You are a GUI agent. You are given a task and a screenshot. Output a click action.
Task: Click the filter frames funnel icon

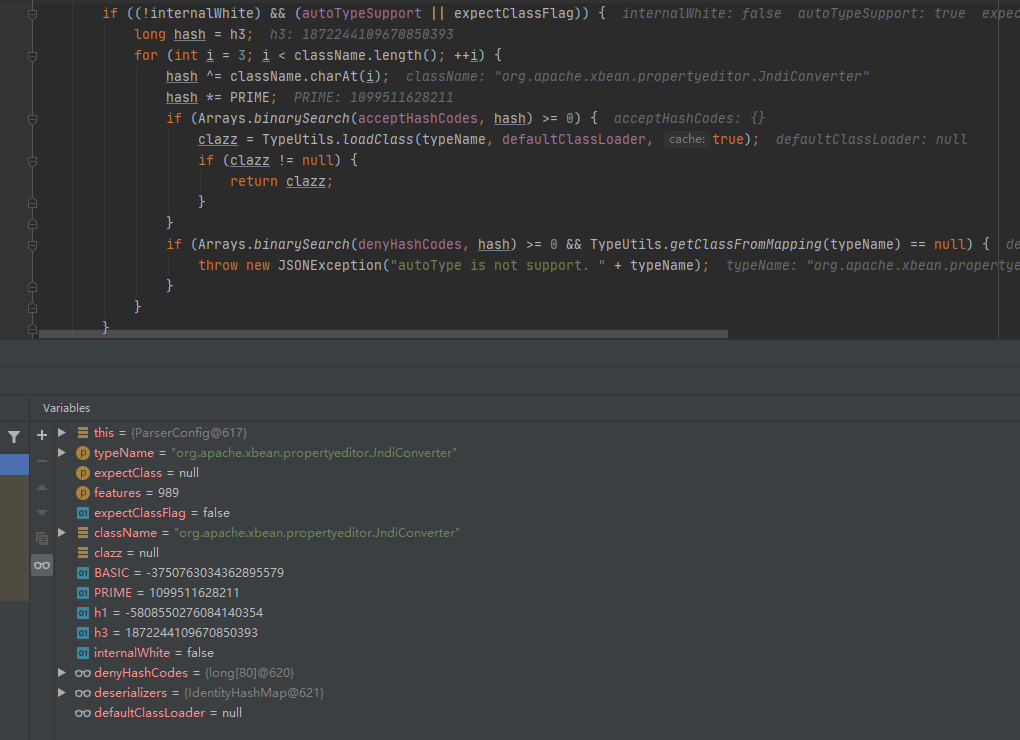coord(14,436)
